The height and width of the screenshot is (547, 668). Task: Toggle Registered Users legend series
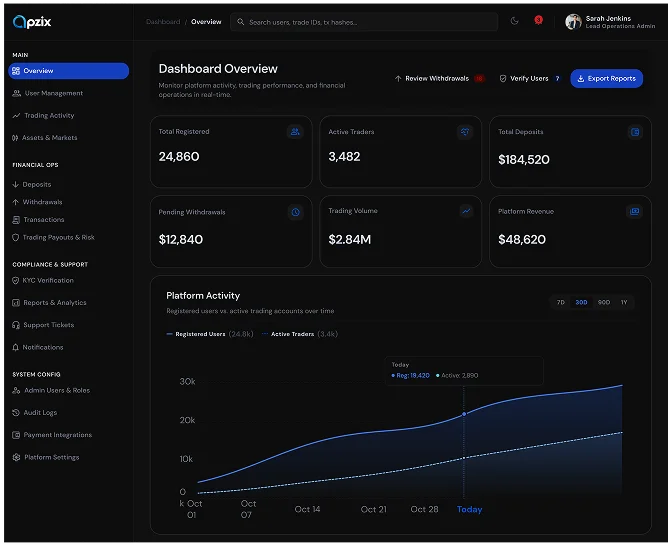210,334
